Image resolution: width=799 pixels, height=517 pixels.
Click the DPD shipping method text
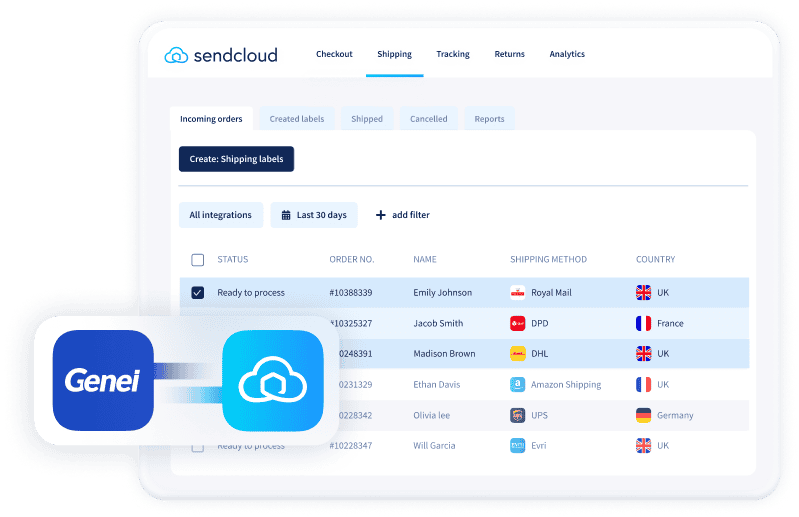[540, 323]
